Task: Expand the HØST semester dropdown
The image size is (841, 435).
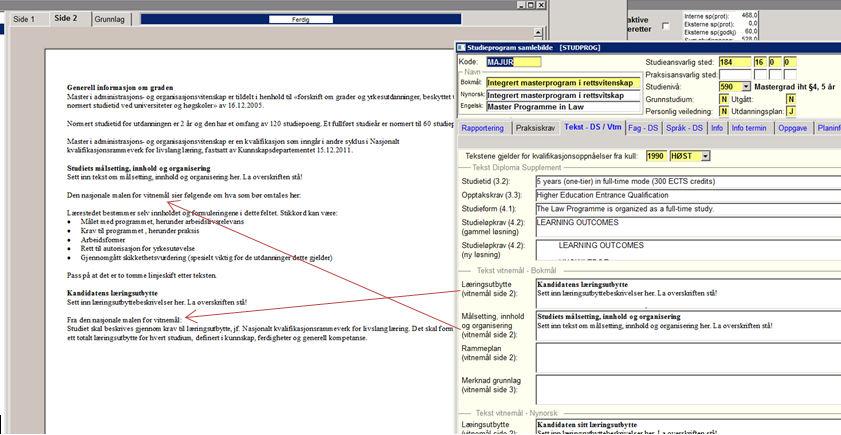Action: click(x=707, y=156)
